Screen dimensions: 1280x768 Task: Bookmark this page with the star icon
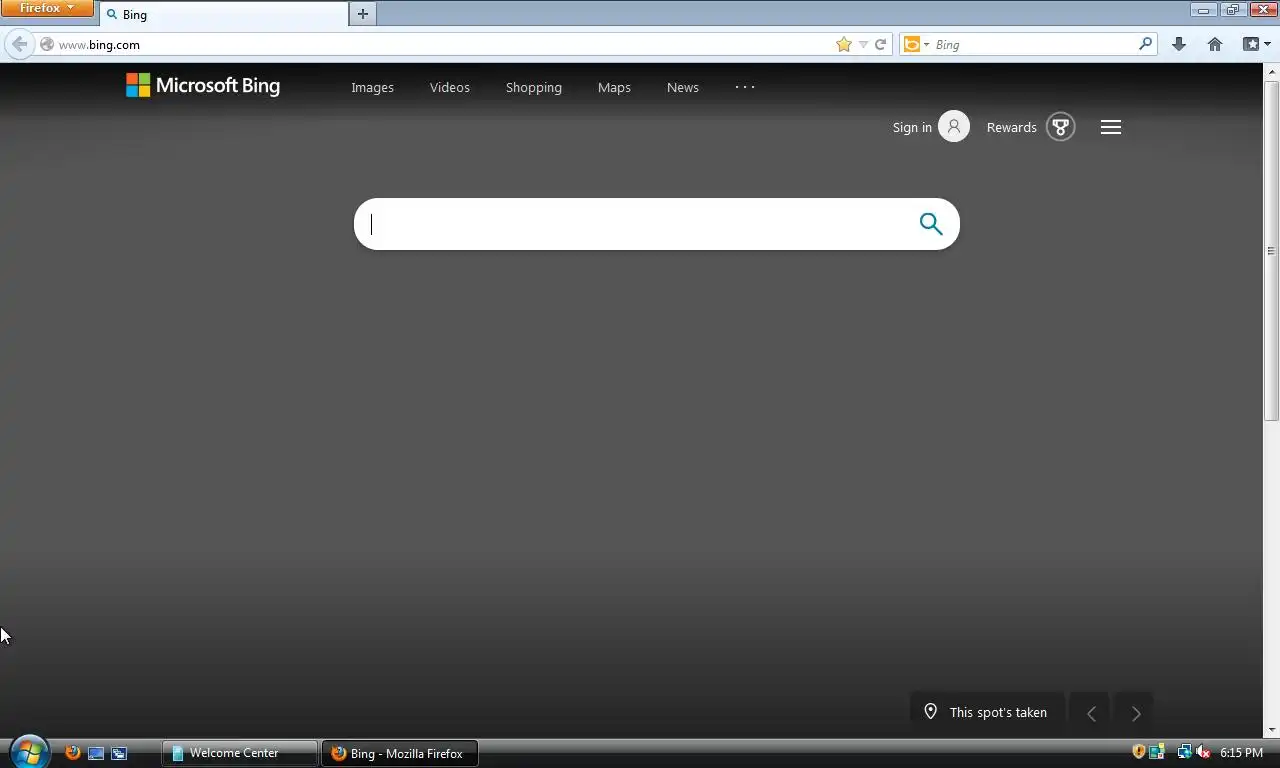844,44
